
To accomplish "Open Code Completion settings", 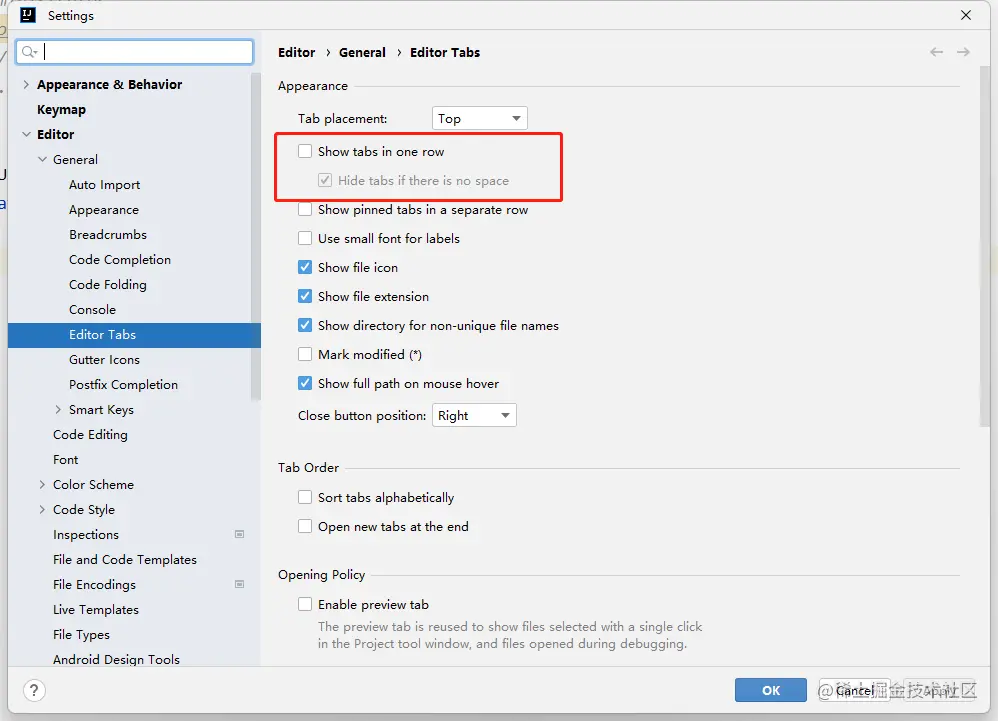I will 120,260.
